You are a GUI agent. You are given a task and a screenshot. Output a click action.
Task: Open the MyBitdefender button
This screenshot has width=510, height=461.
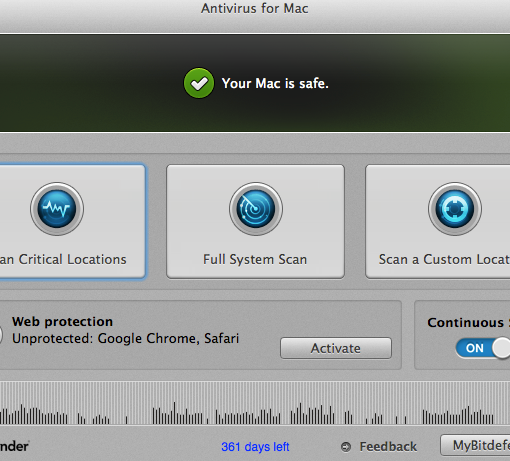point(475,445)
